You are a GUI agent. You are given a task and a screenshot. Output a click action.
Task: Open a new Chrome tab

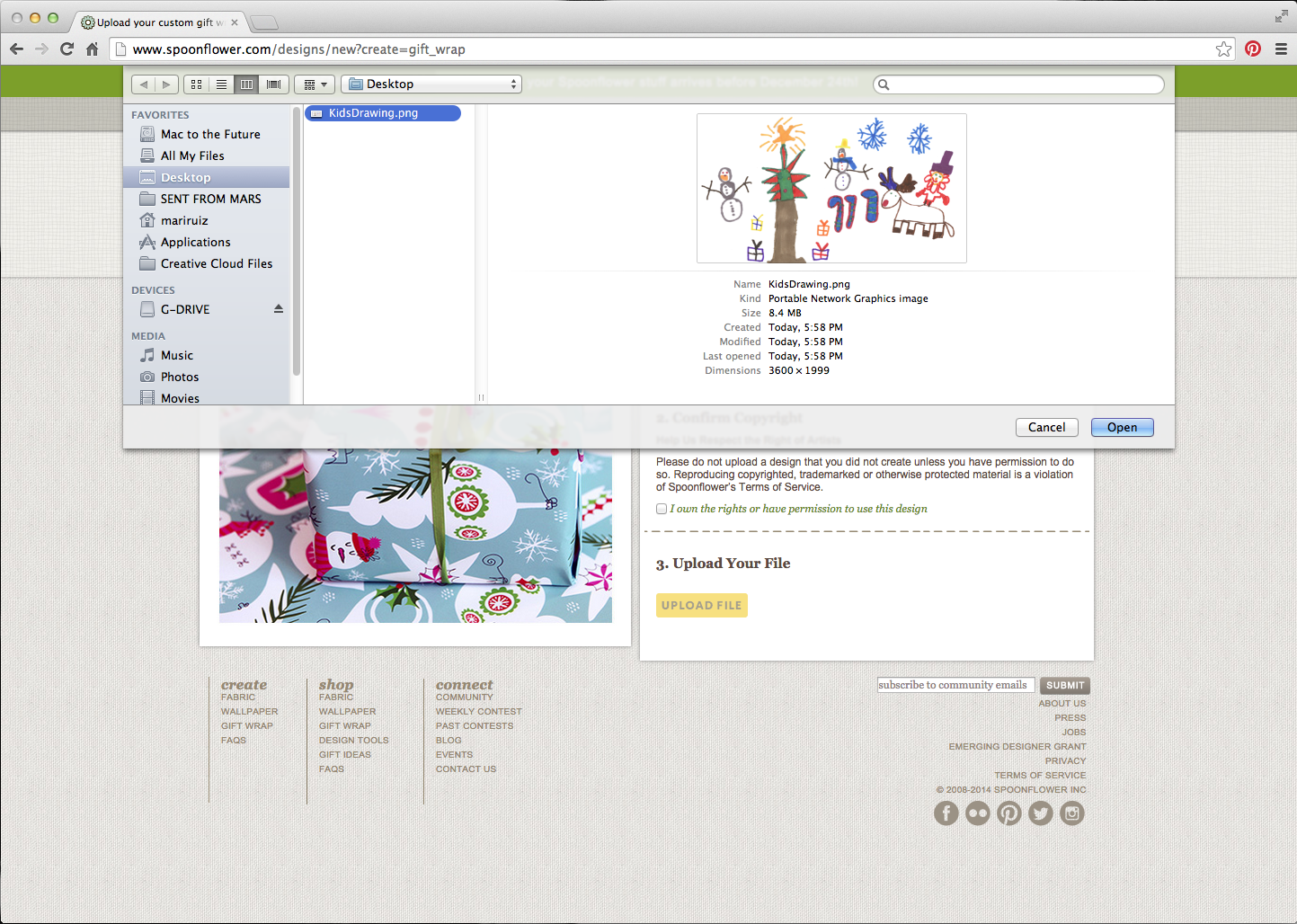(263, 22)
